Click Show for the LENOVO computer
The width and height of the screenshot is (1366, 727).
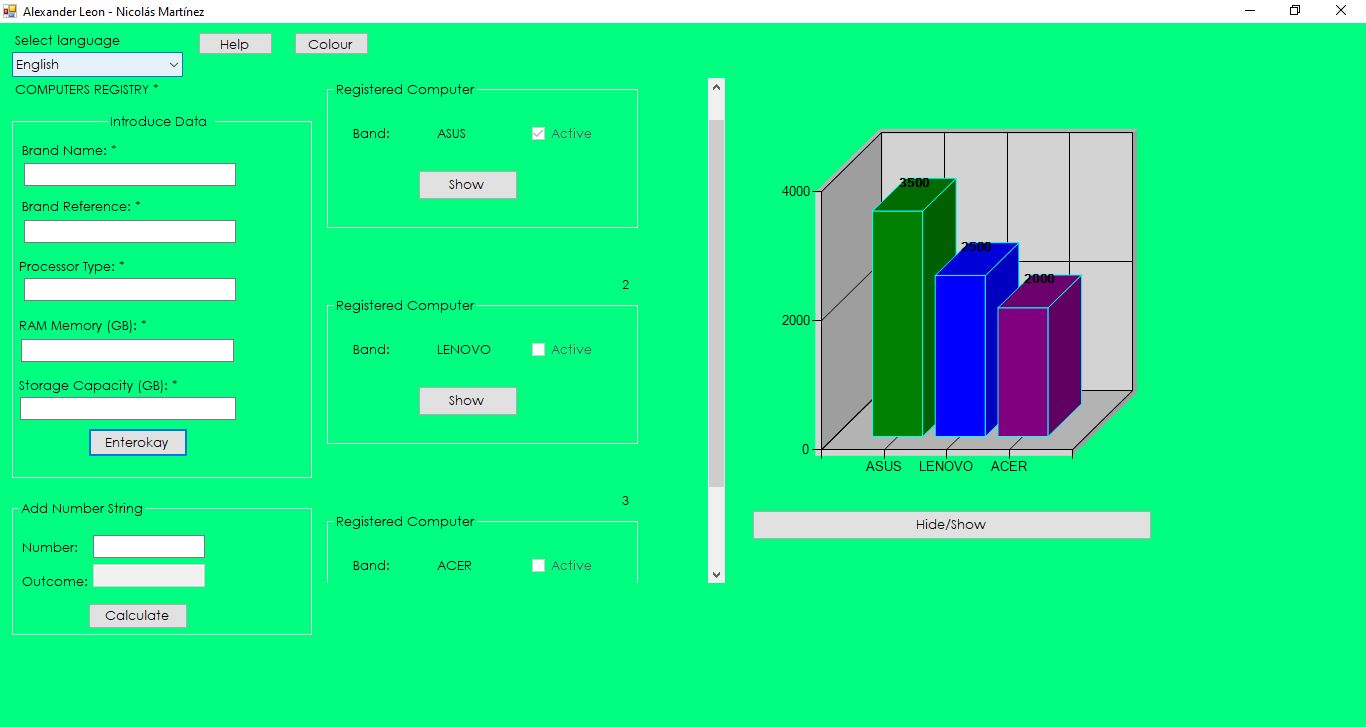[468, 401]
